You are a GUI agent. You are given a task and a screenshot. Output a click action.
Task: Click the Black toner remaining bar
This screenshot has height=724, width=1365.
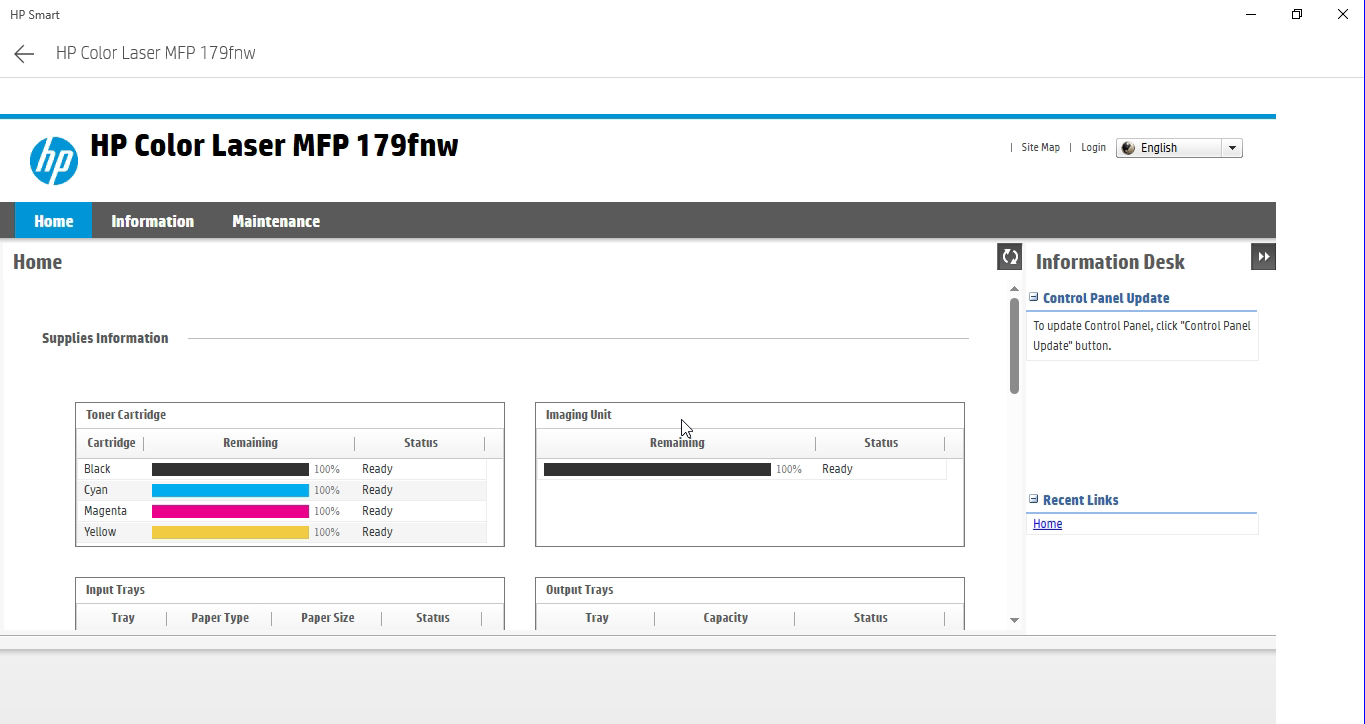tap(230, 469)
